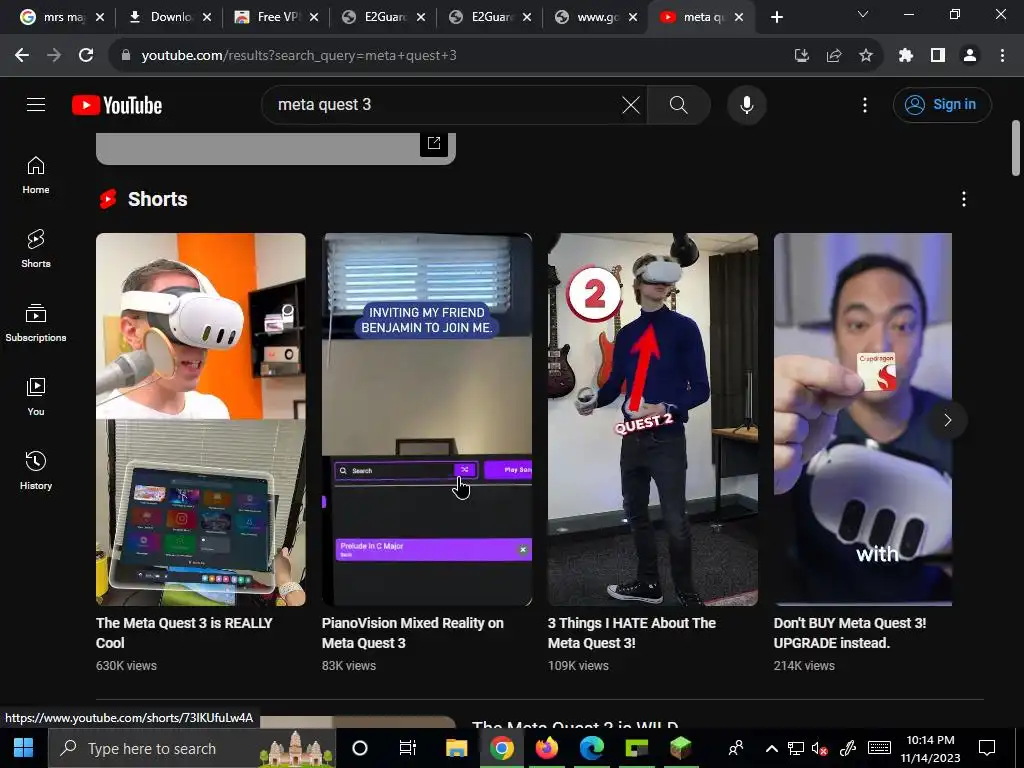This screenshot has width=1024, height=768.
Task: Open Chrome three-dot menu
Action: click(1002, 56)
